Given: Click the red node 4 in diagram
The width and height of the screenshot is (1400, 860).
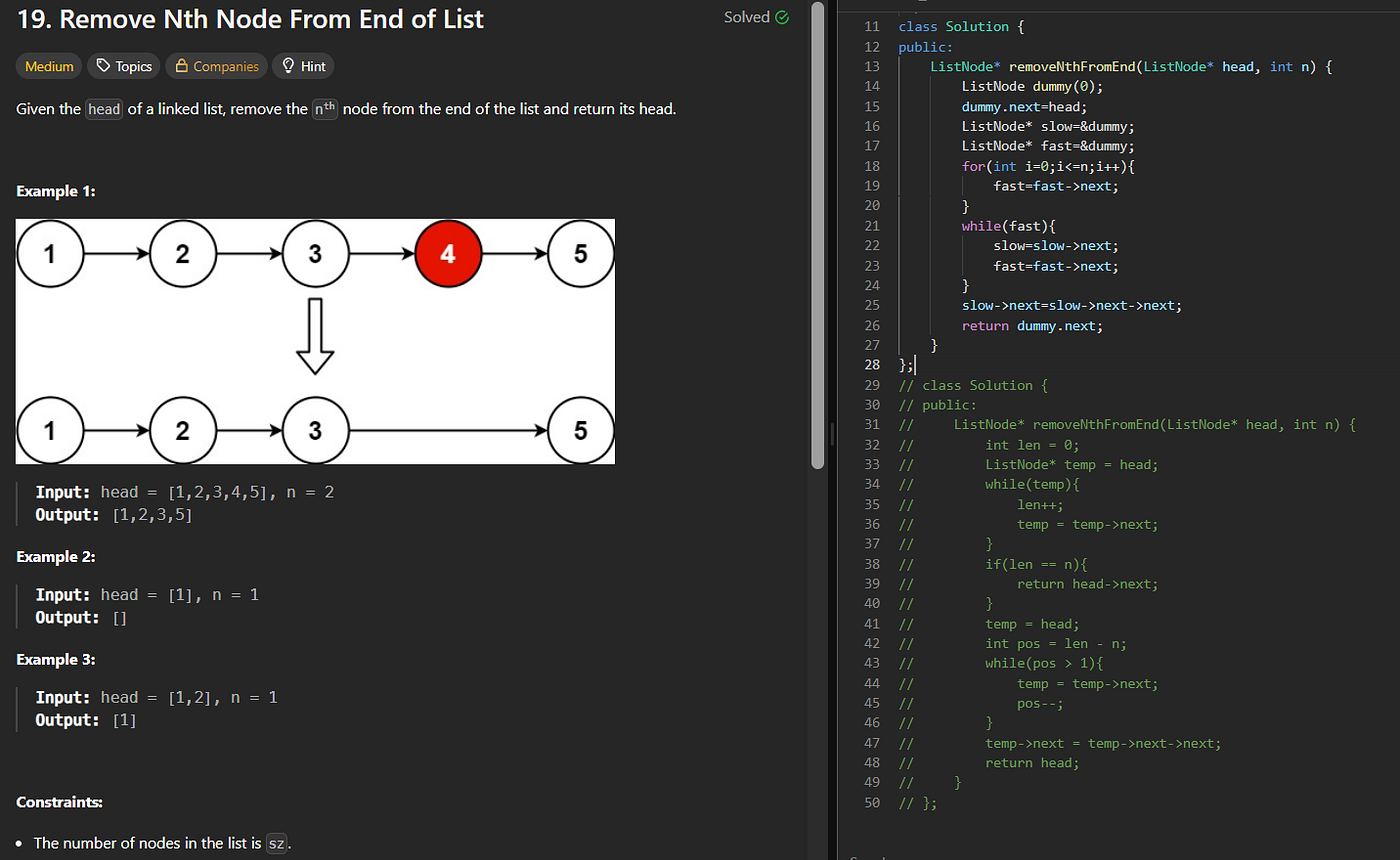Looking at the screenshot, I should click(x=448, y=254).
